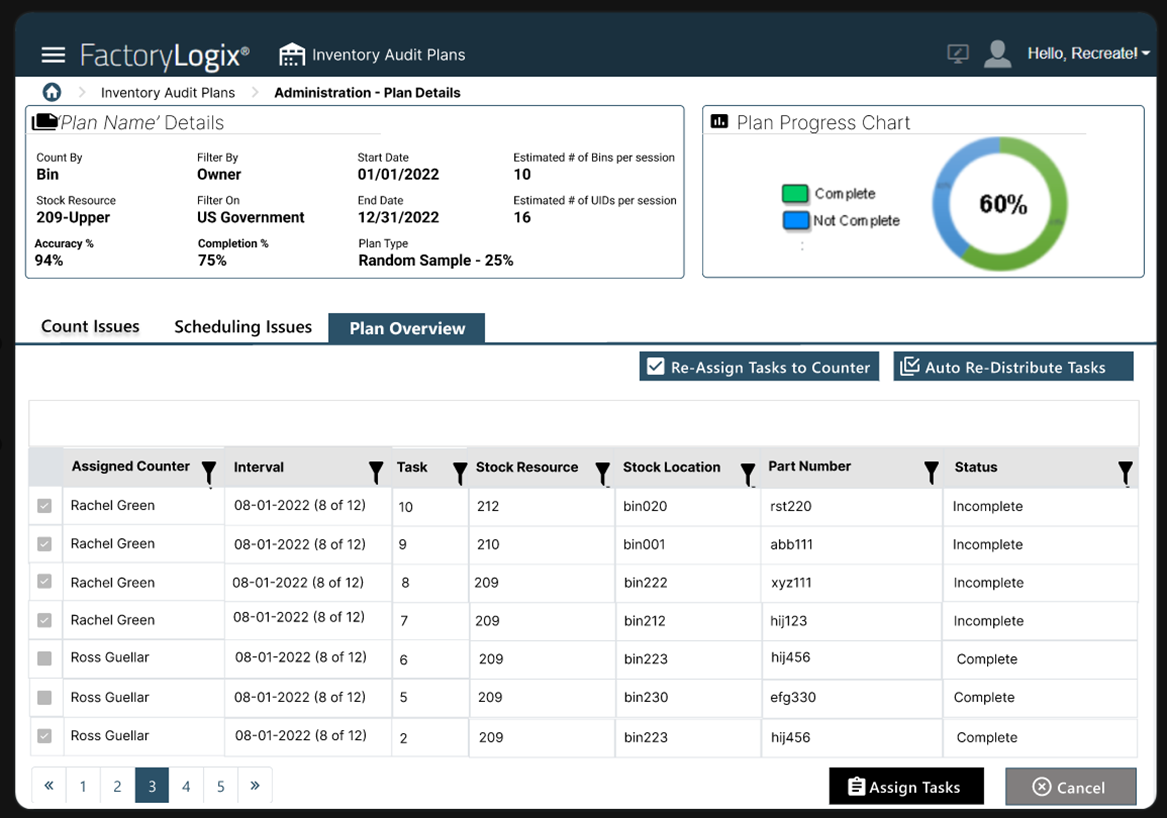
Task: Select the checkbox on Ross Guellar's Task 6 row
Action: tap(45, 659)
